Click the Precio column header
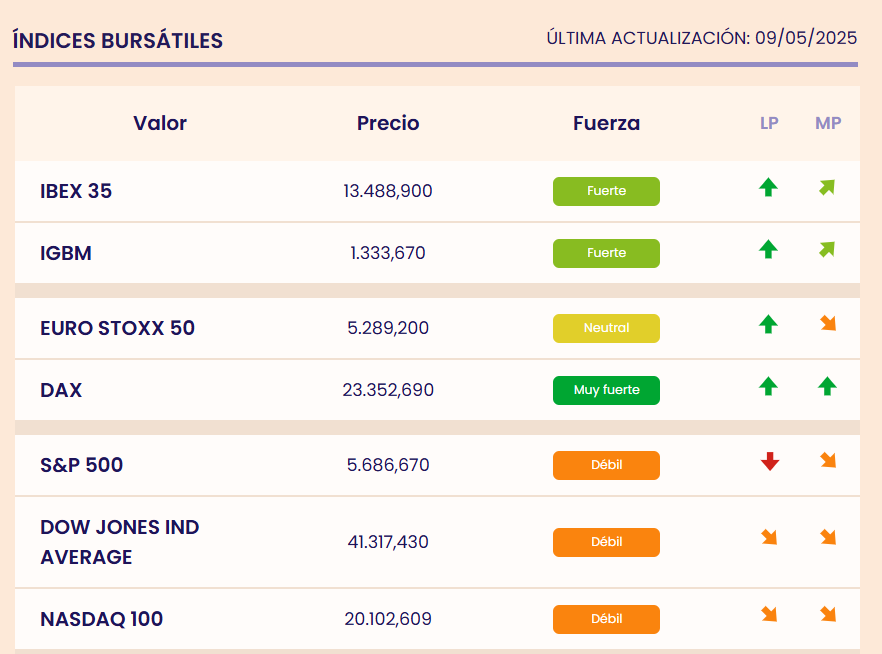 pos(388,124)
